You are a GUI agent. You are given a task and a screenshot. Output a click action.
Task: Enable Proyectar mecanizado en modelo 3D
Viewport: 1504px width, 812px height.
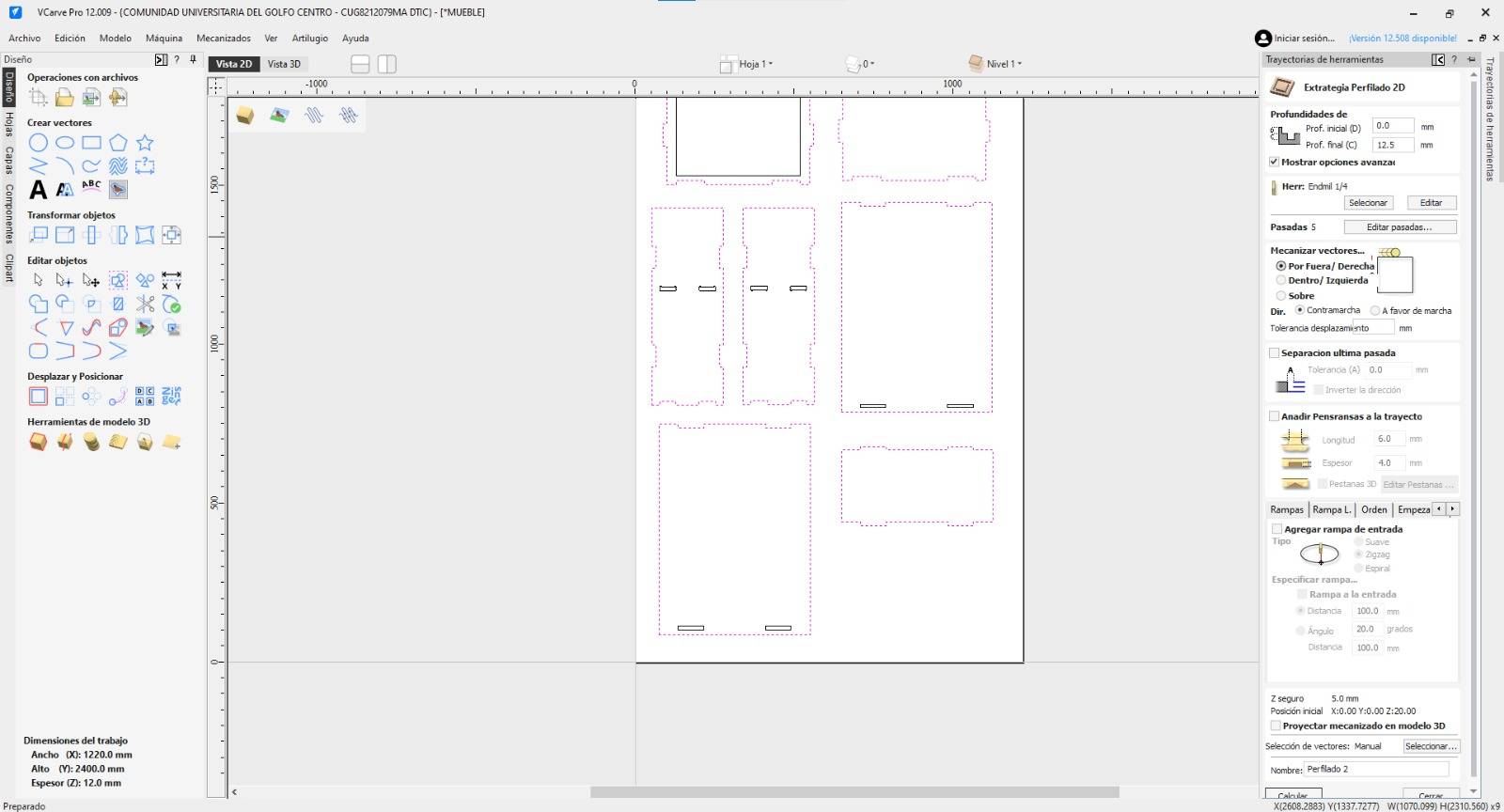click(x=1276, y=726)
